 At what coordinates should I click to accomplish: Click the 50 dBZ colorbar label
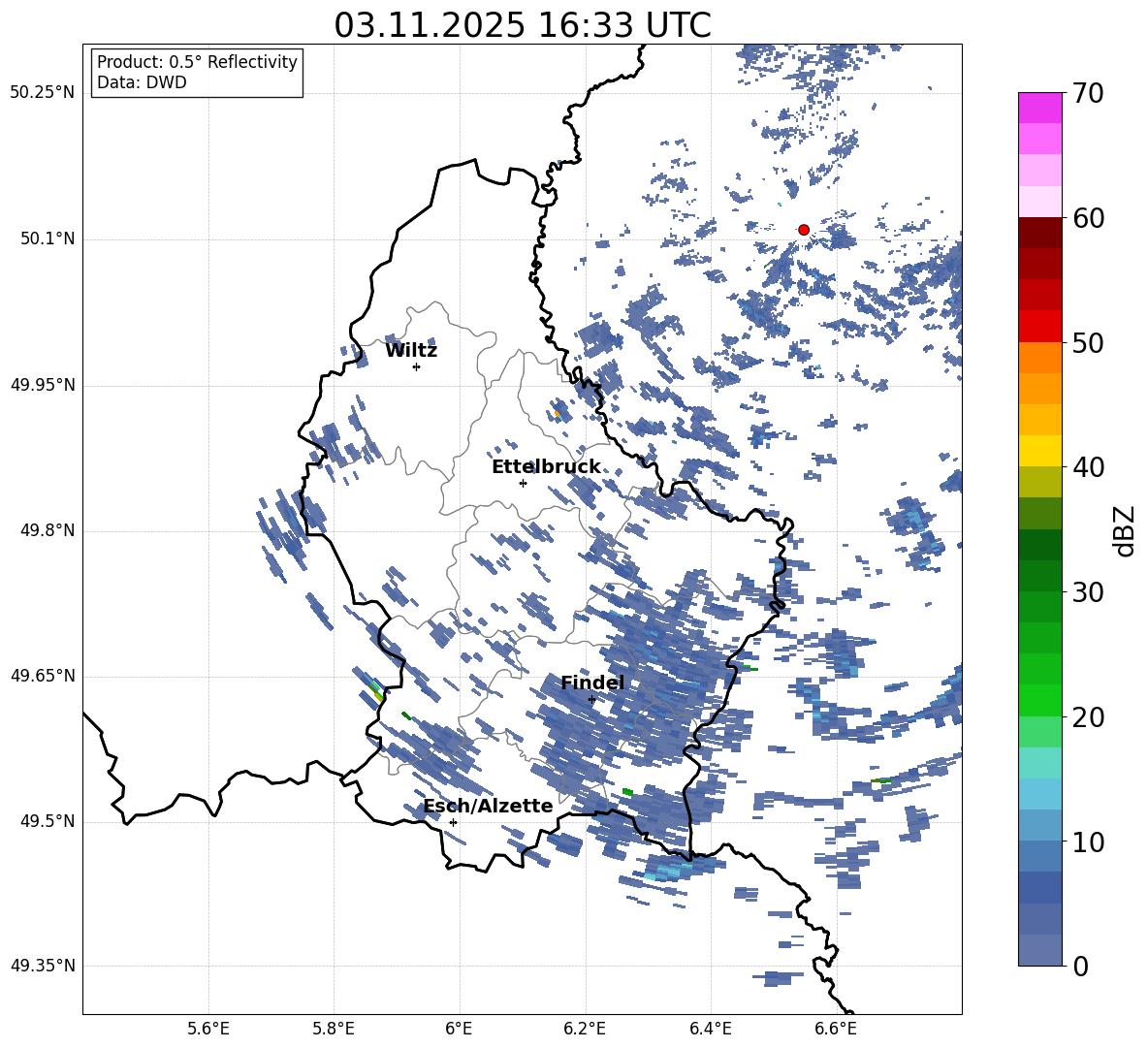pyautogui.click(x=1088, y=343)
